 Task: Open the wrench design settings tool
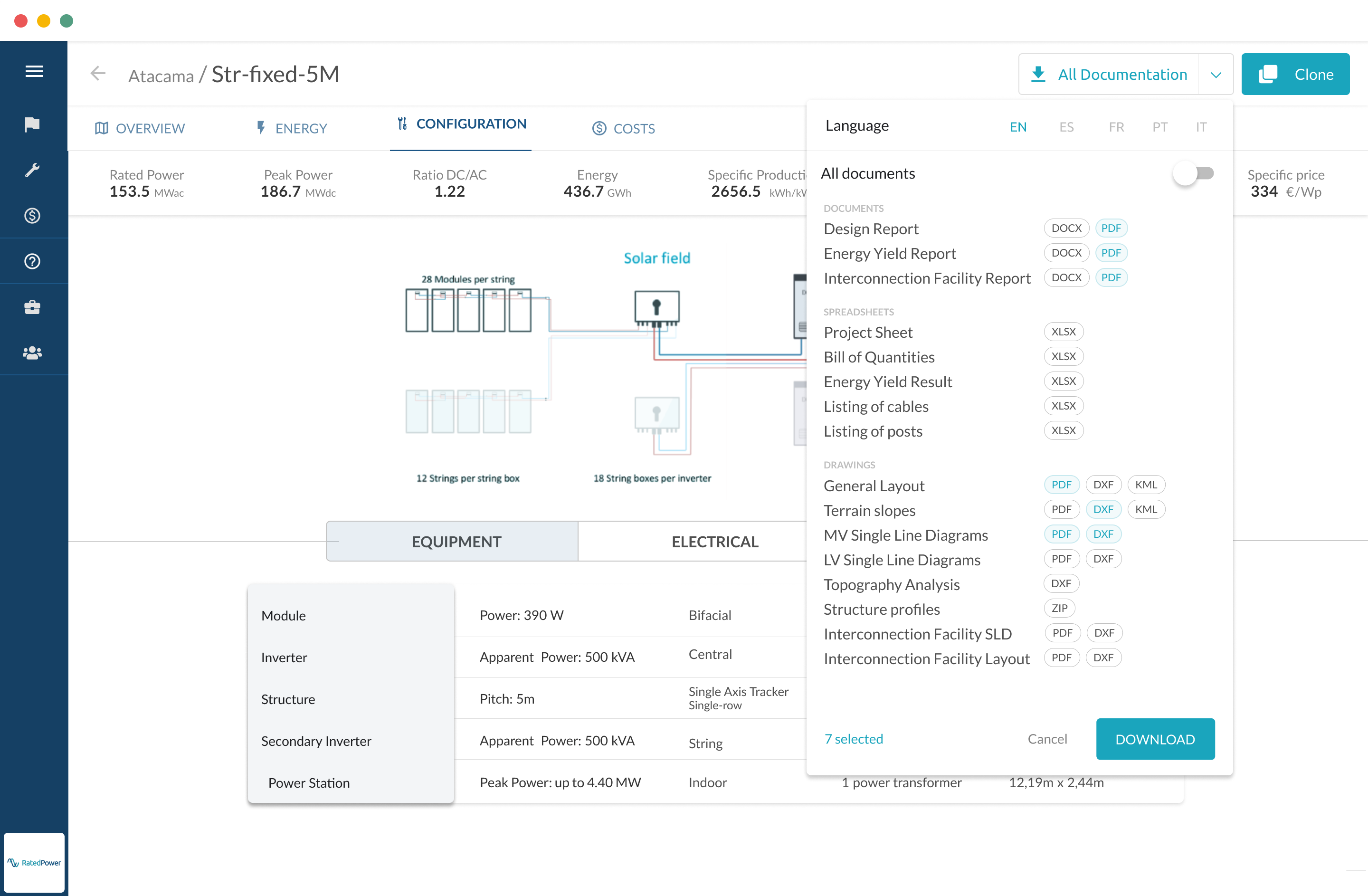32,170
